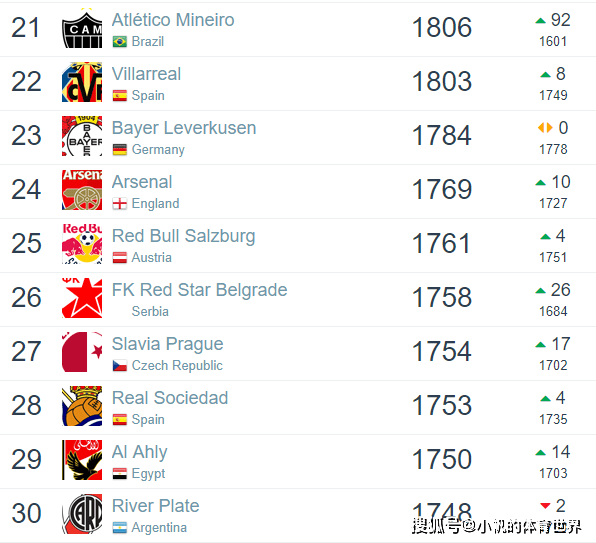Click the Red Bull Salzburg logo
The height and width of the screenshot is (543, 596).
tap(82, 244)
